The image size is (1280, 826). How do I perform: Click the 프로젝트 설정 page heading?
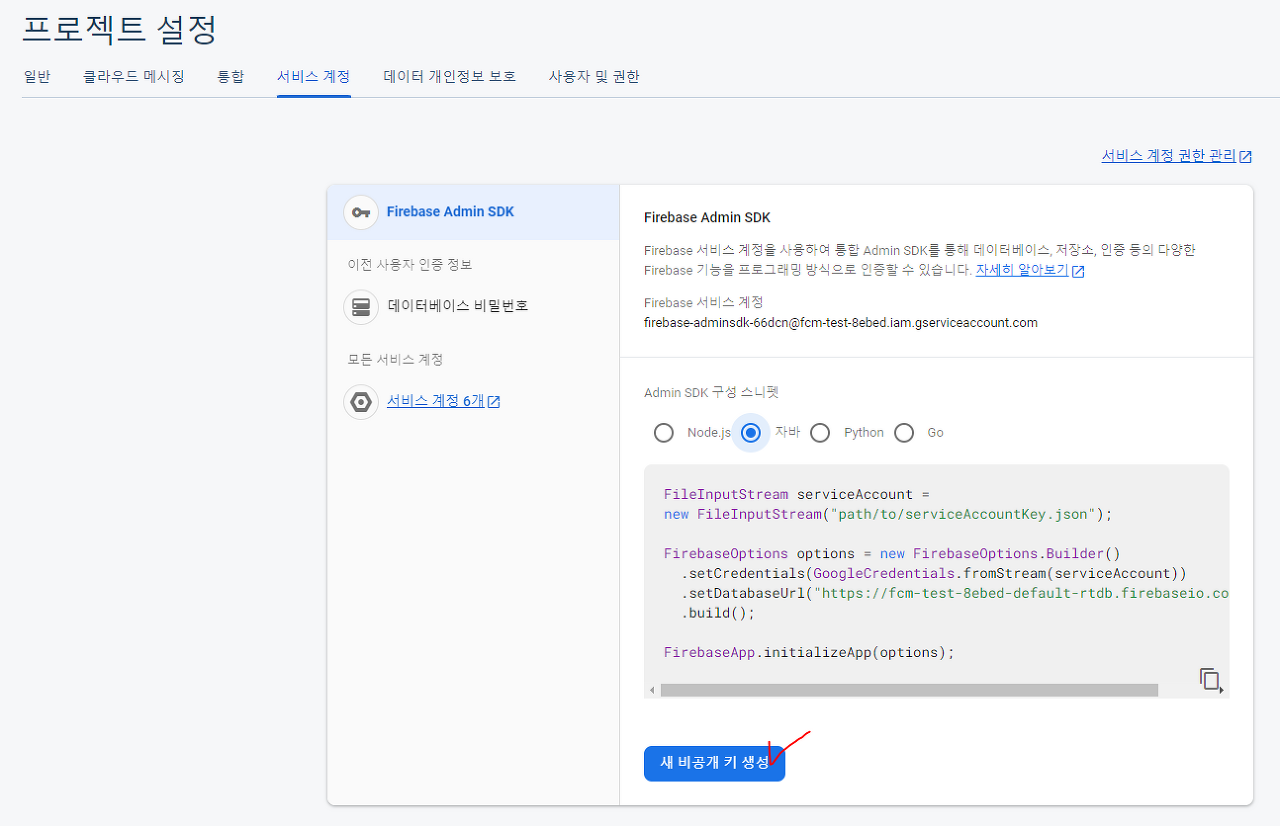tap(120, 29)
